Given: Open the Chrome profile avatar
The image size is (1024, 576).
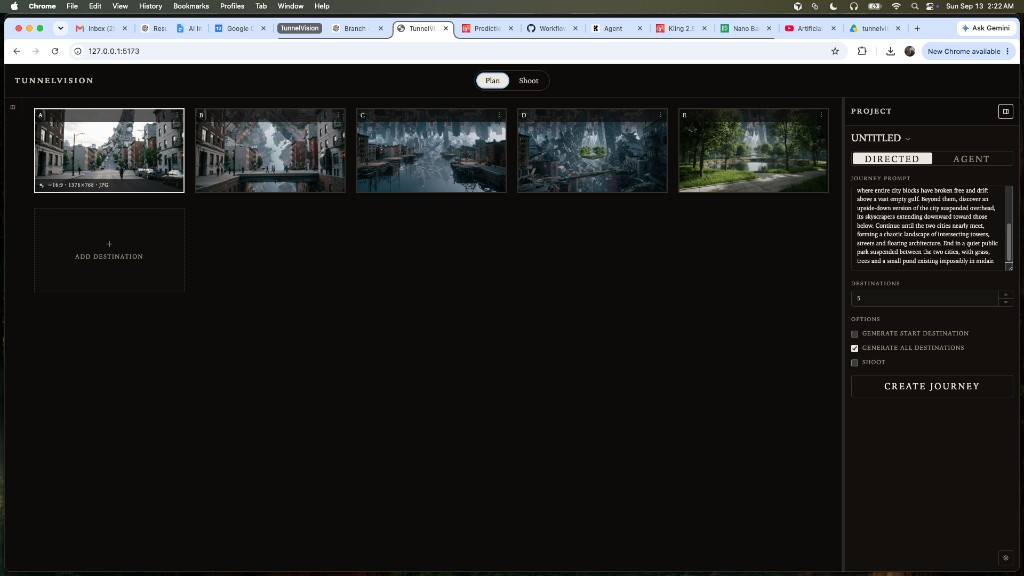Looking at the screenshot, I should (x=910, y=51).
